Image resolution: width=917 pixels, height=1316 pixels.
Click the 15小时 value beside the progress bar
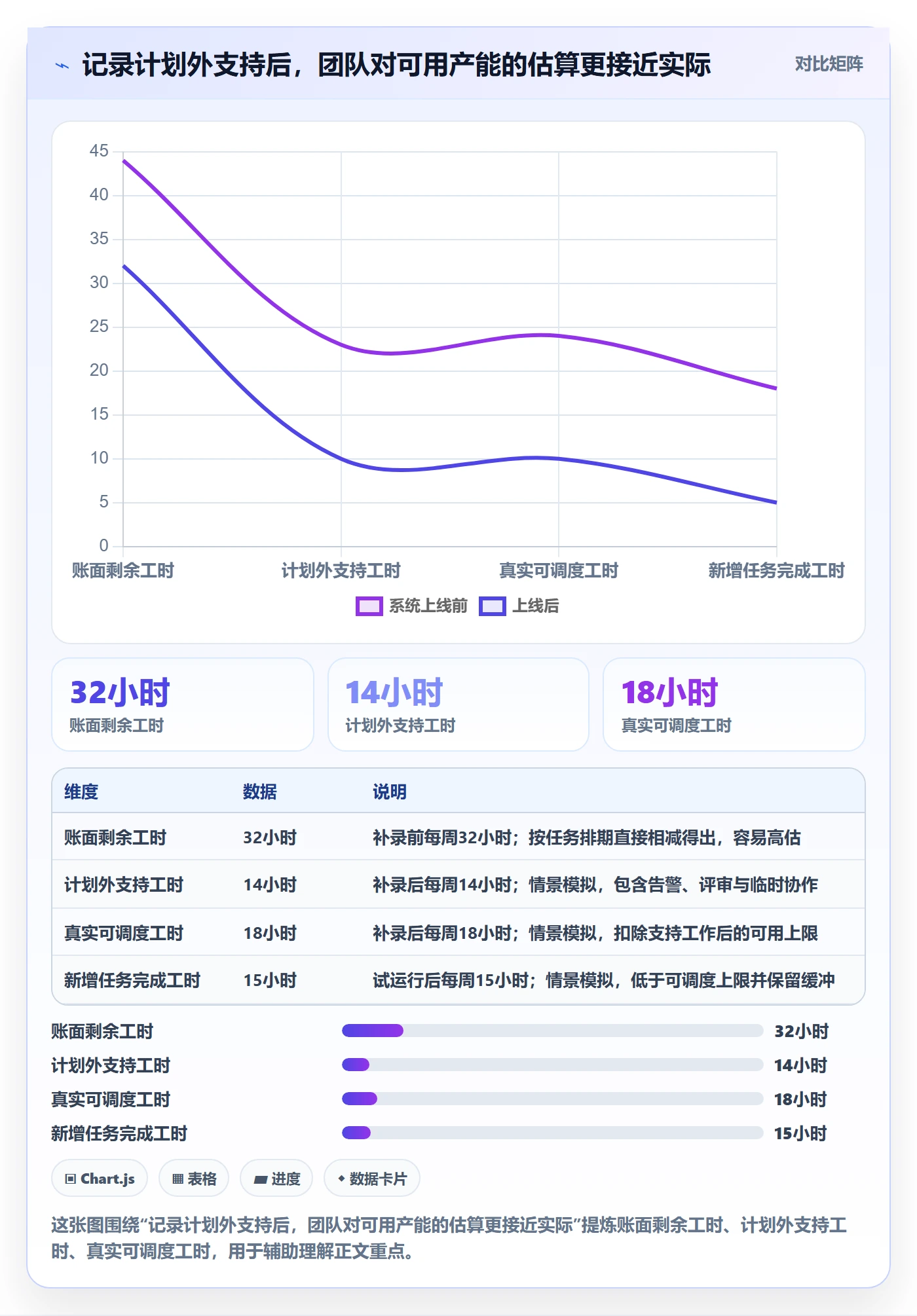(x=800, y=1134)
